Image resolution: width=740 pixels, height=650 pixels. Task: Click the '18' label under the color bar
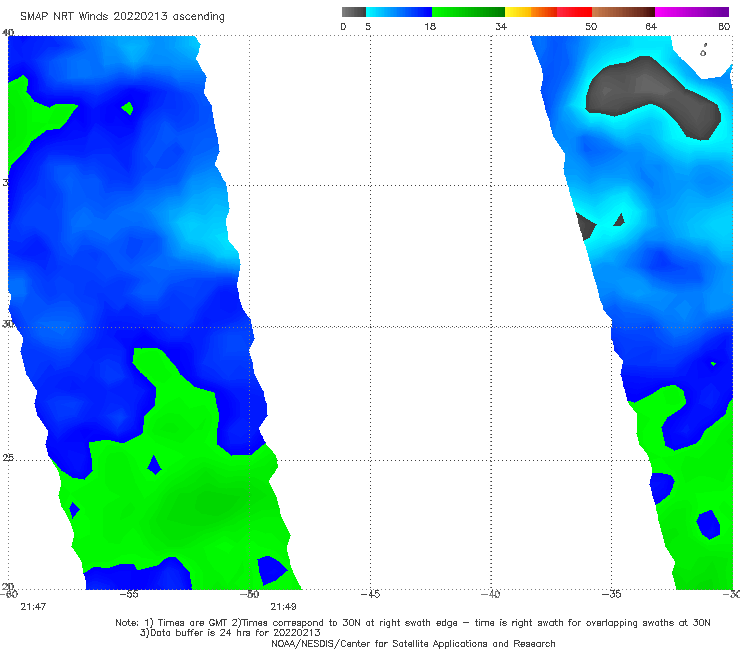click(430, 26)
